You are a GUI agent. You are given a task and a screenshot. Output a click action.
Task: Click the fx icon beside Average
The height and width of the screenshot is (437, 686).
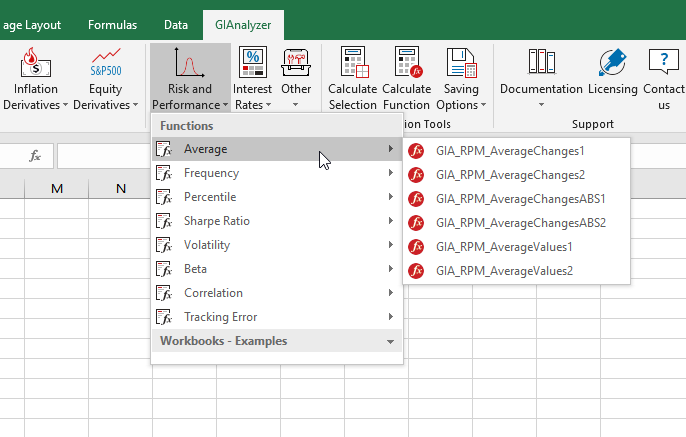click(164, 149)
